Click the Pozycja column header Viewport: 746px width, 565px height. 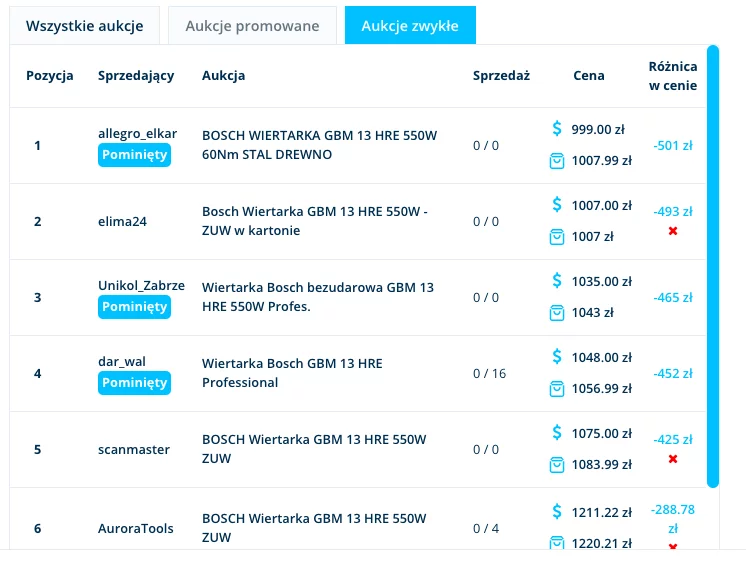coord(49,76)
